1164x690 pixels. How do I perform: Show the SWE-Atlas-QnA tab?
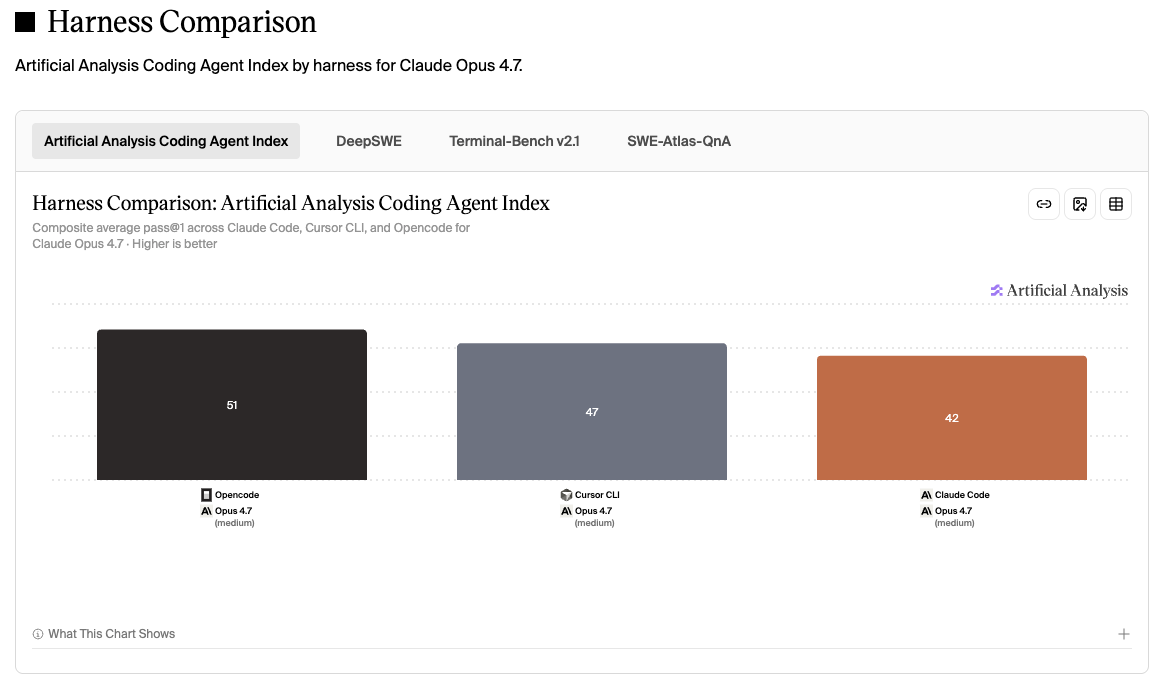pos(679,141)
